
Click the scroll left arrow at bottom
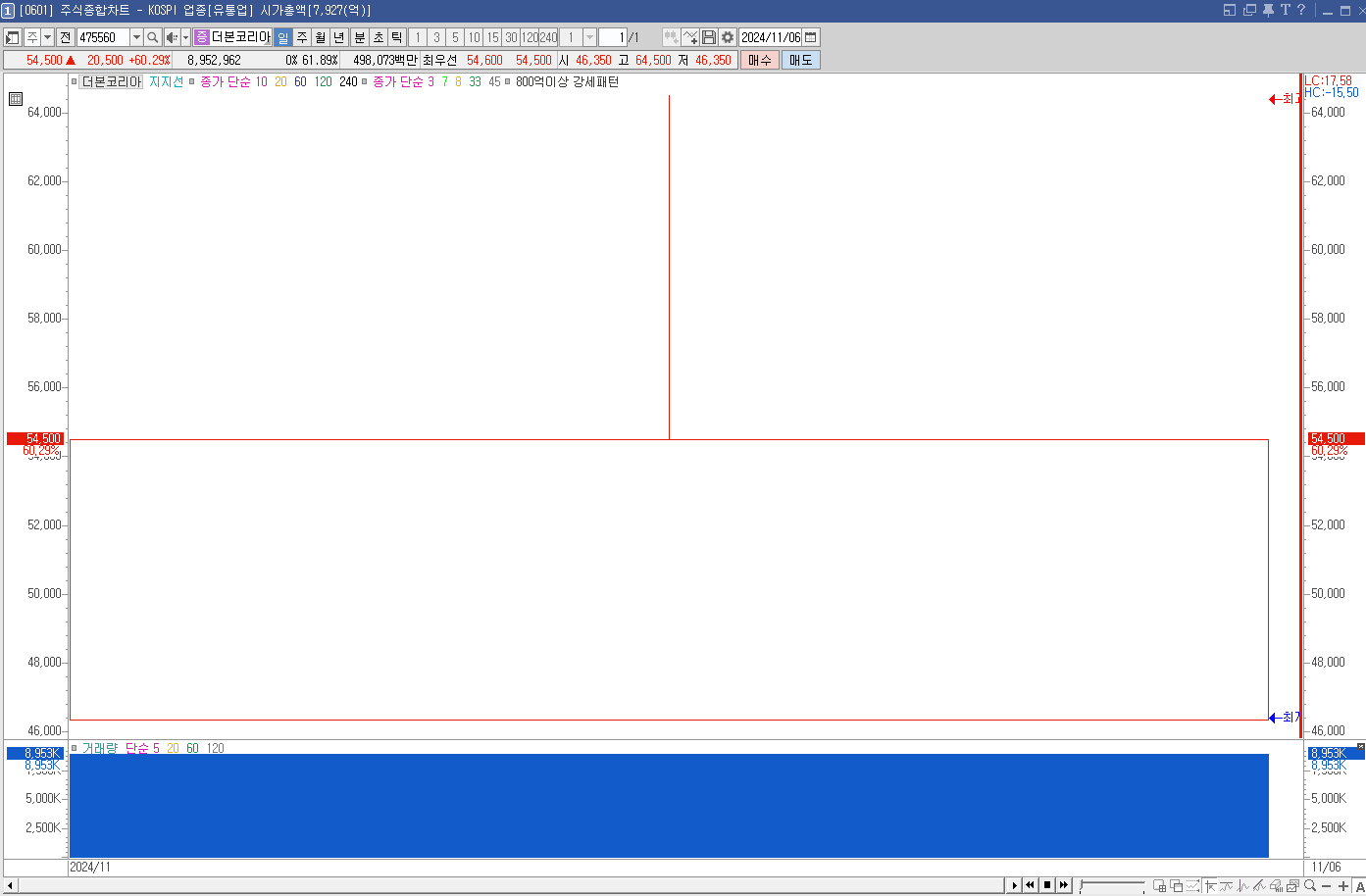tap(11, 886)
